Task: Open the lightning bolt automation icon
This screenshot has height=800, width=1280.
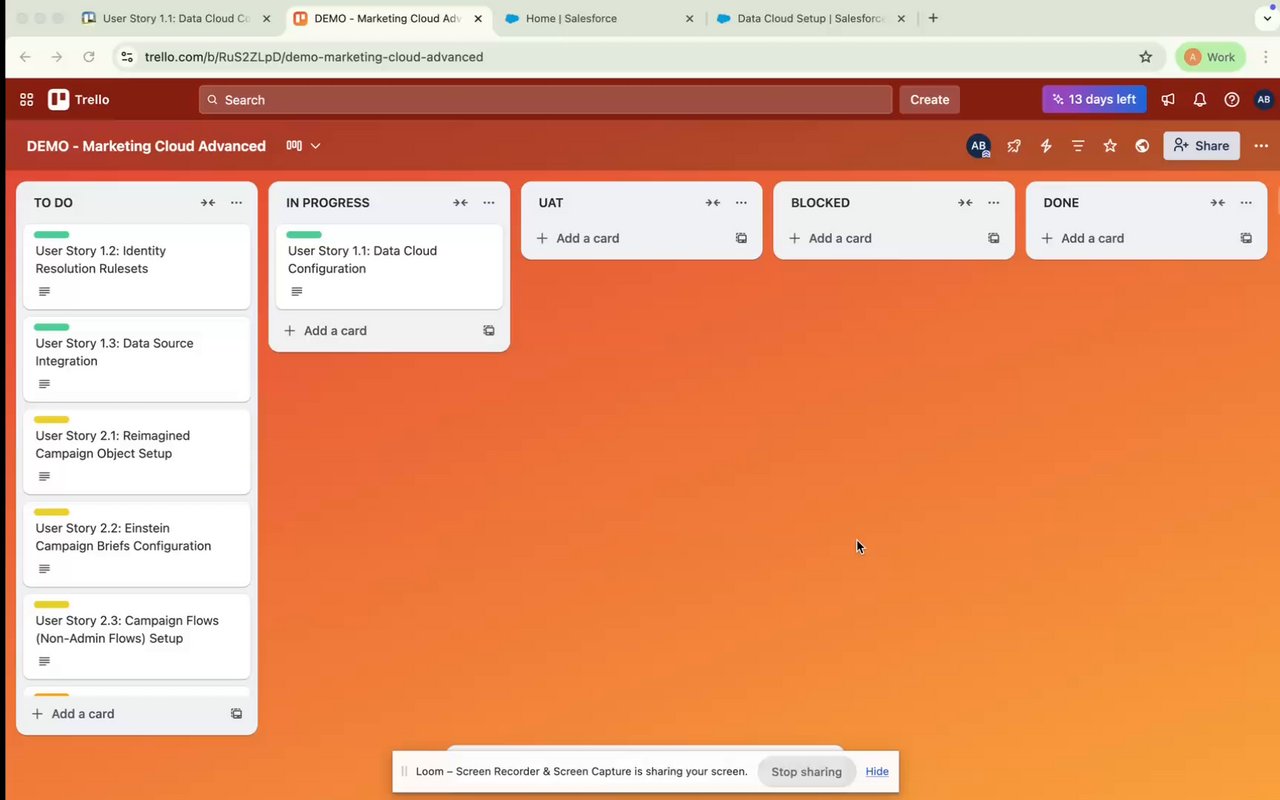Action: [1046, 146]
